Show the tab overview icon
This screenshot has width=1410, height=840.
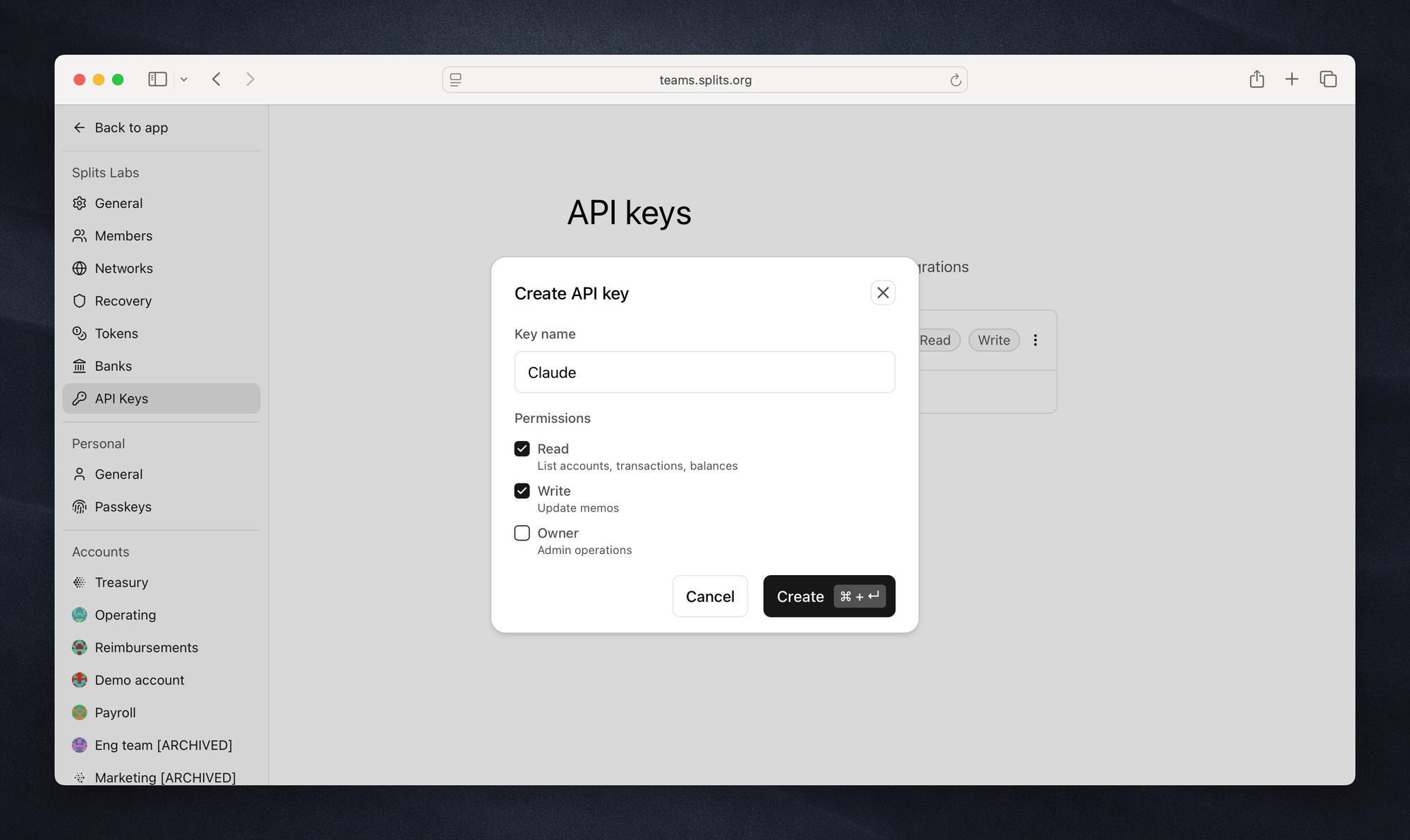tap(1328, 80)
